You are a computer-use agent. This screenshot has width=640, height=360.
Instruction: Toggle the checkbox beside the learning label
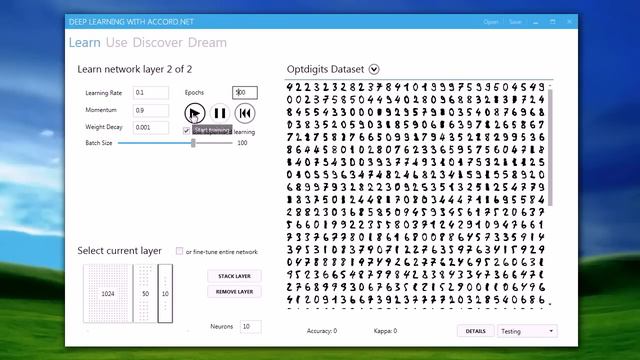click(187, 131)
